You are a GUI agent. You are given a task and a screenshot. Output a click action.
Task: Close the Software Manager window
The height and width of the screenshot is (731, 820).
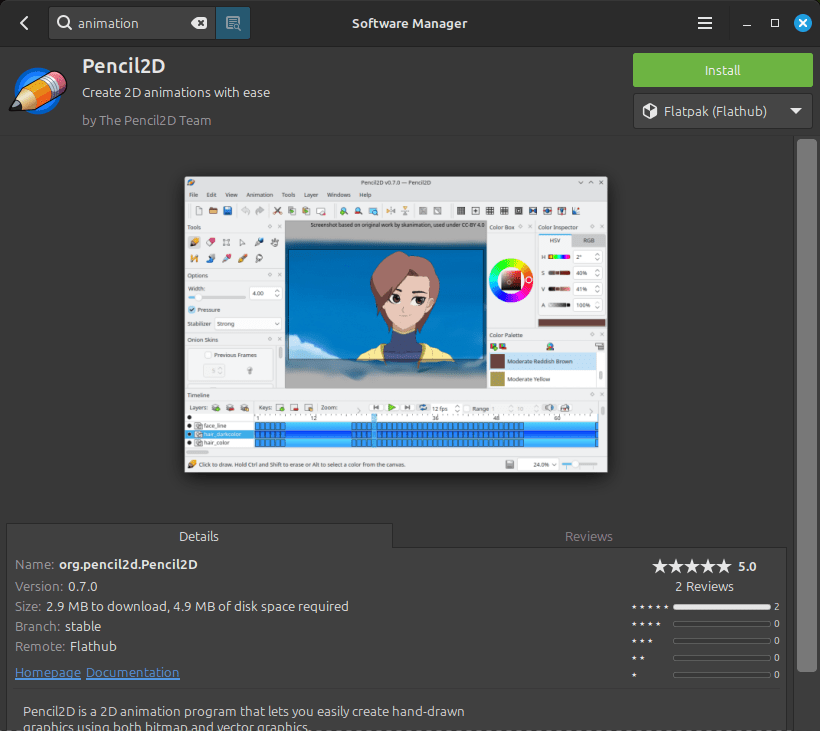pyautogui.click(x=802, y=23)
